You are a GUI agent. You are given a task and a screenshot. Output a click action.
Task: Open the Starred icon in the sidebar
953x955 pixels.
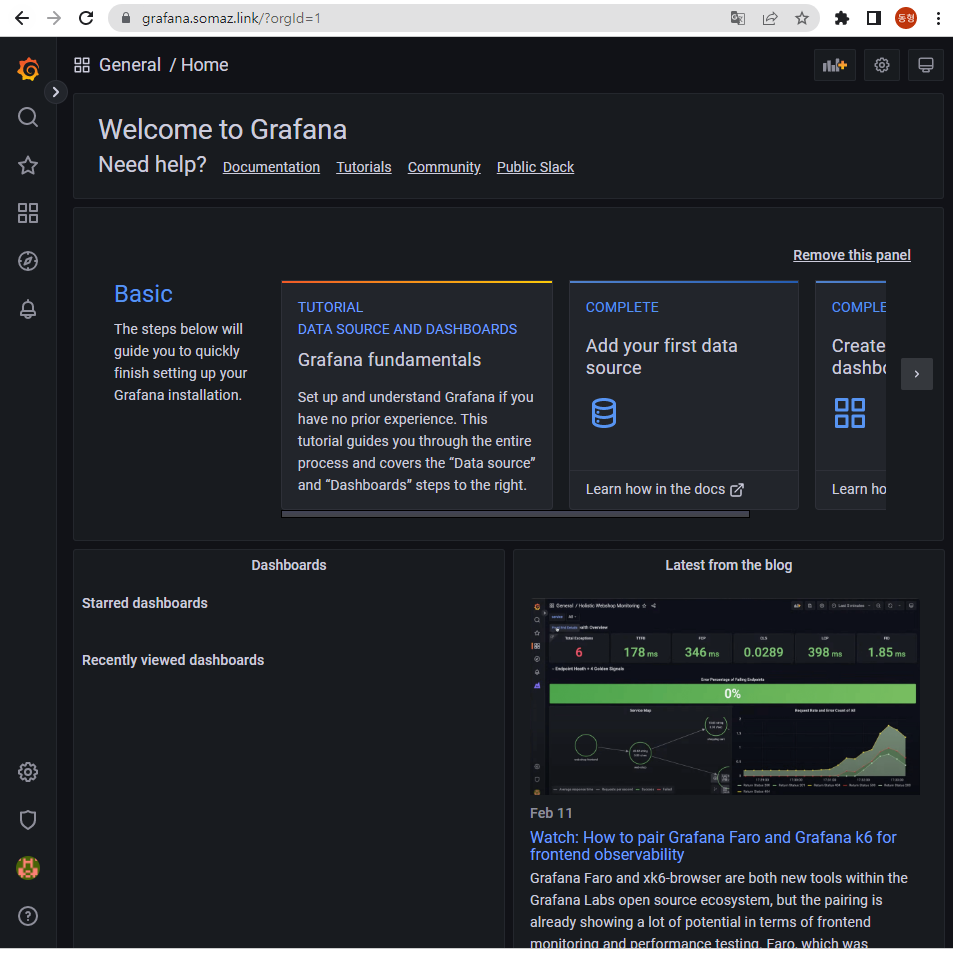click(28, 165)
